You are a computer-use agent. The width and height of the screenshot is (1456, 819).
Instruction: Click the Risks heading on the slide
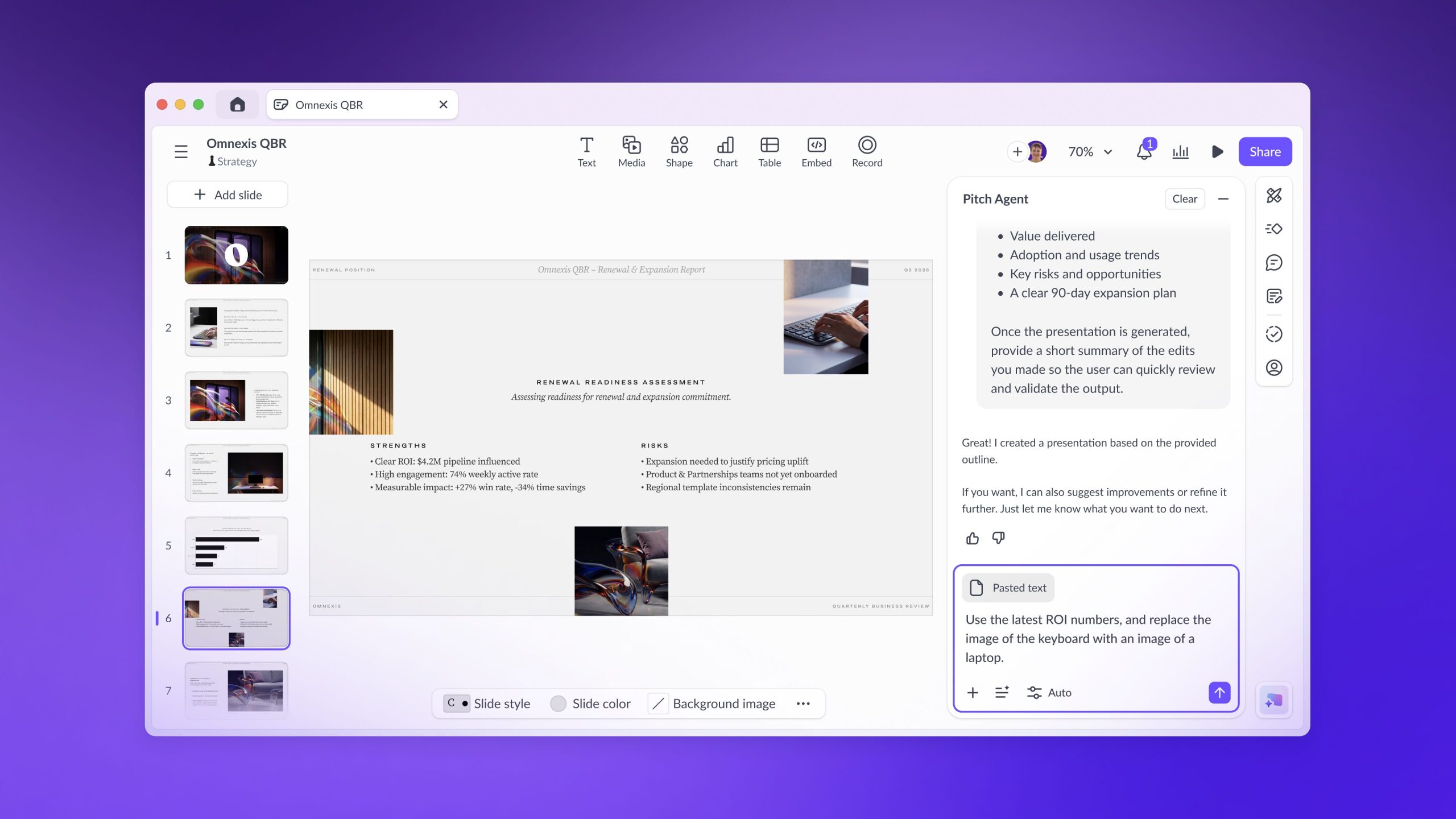[x=655, y=446]
